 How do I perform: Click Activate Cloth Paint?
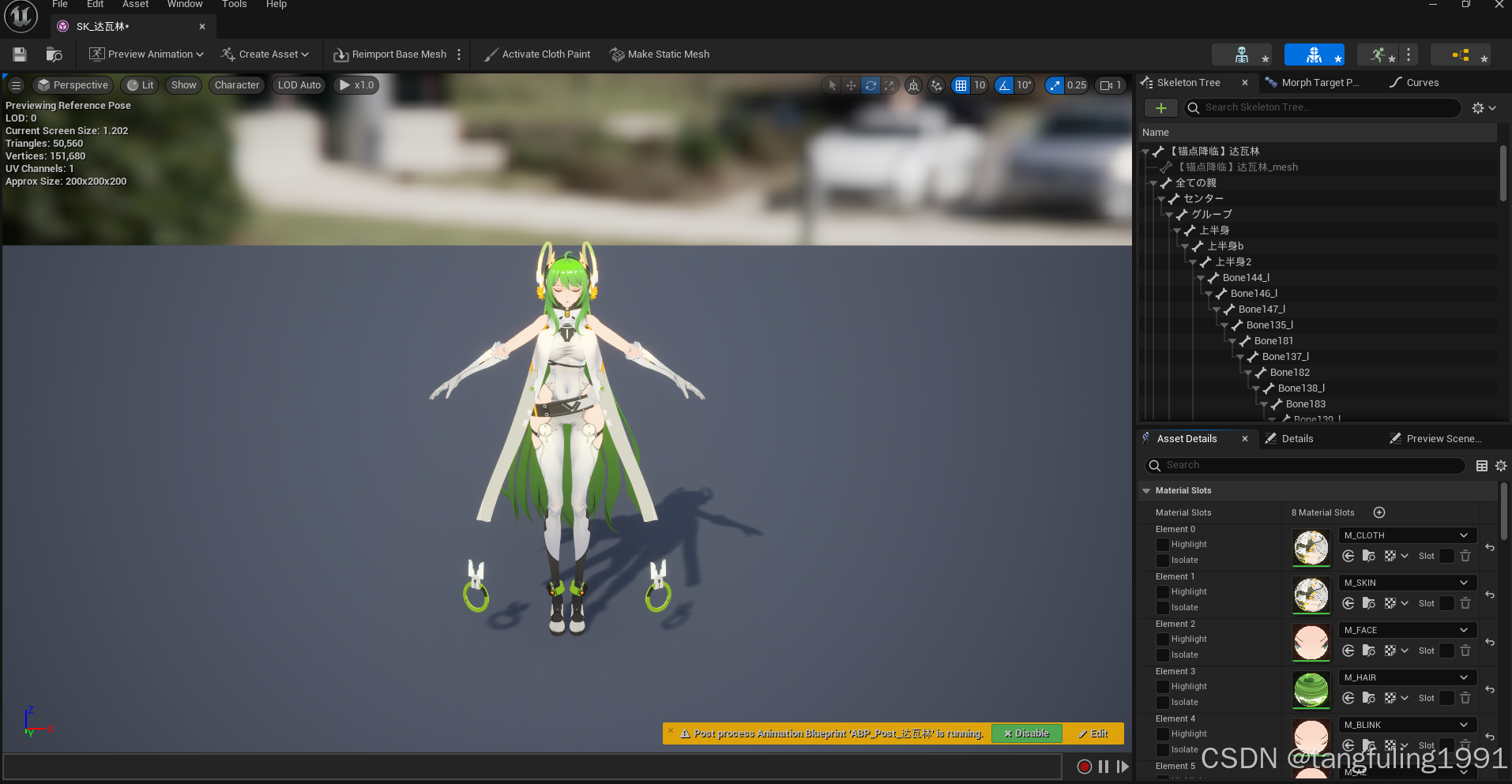(x=537, y=54)
